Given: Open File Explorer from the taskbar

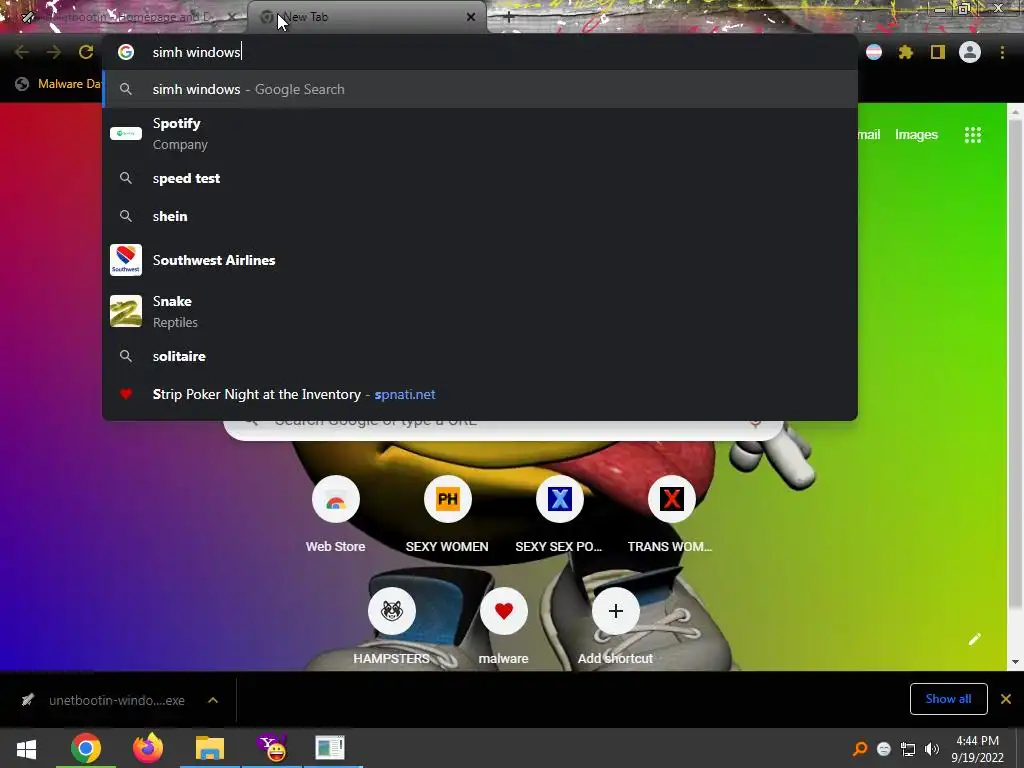Looking at the screenshot, I should click(x=210, y=748).
